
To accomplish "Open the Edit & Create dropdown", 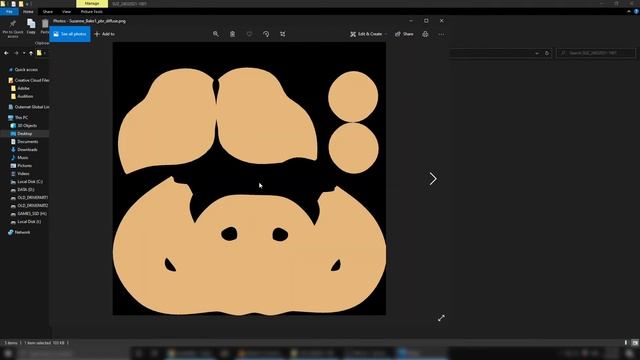I will pyautogui.click(x=369, y=34).
